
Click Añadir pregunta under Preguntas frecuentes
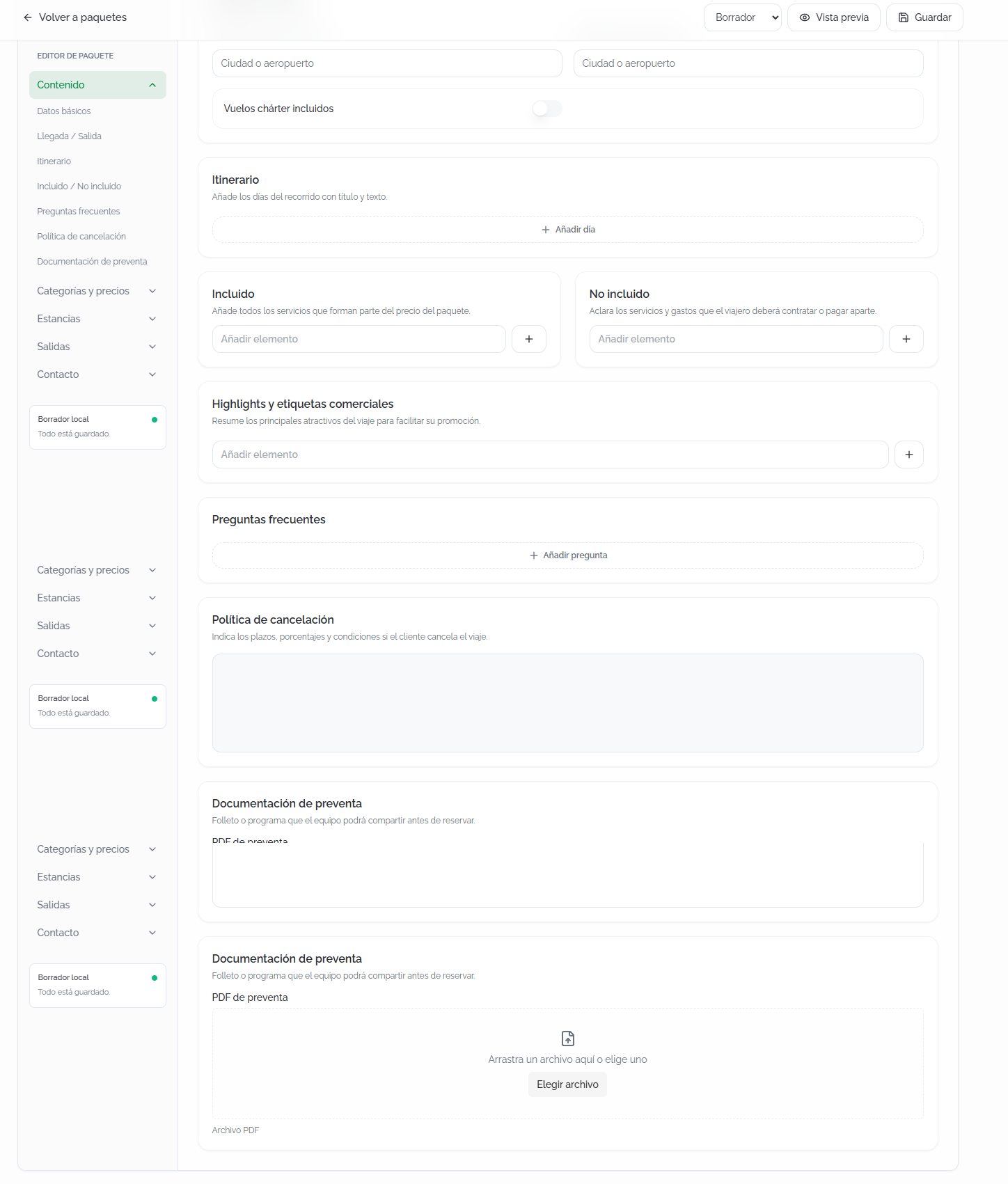568,555
